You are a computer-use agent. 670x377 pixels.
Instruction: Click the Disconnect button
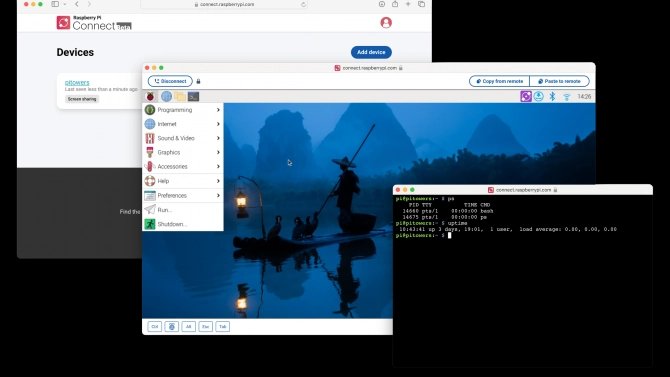170,81
